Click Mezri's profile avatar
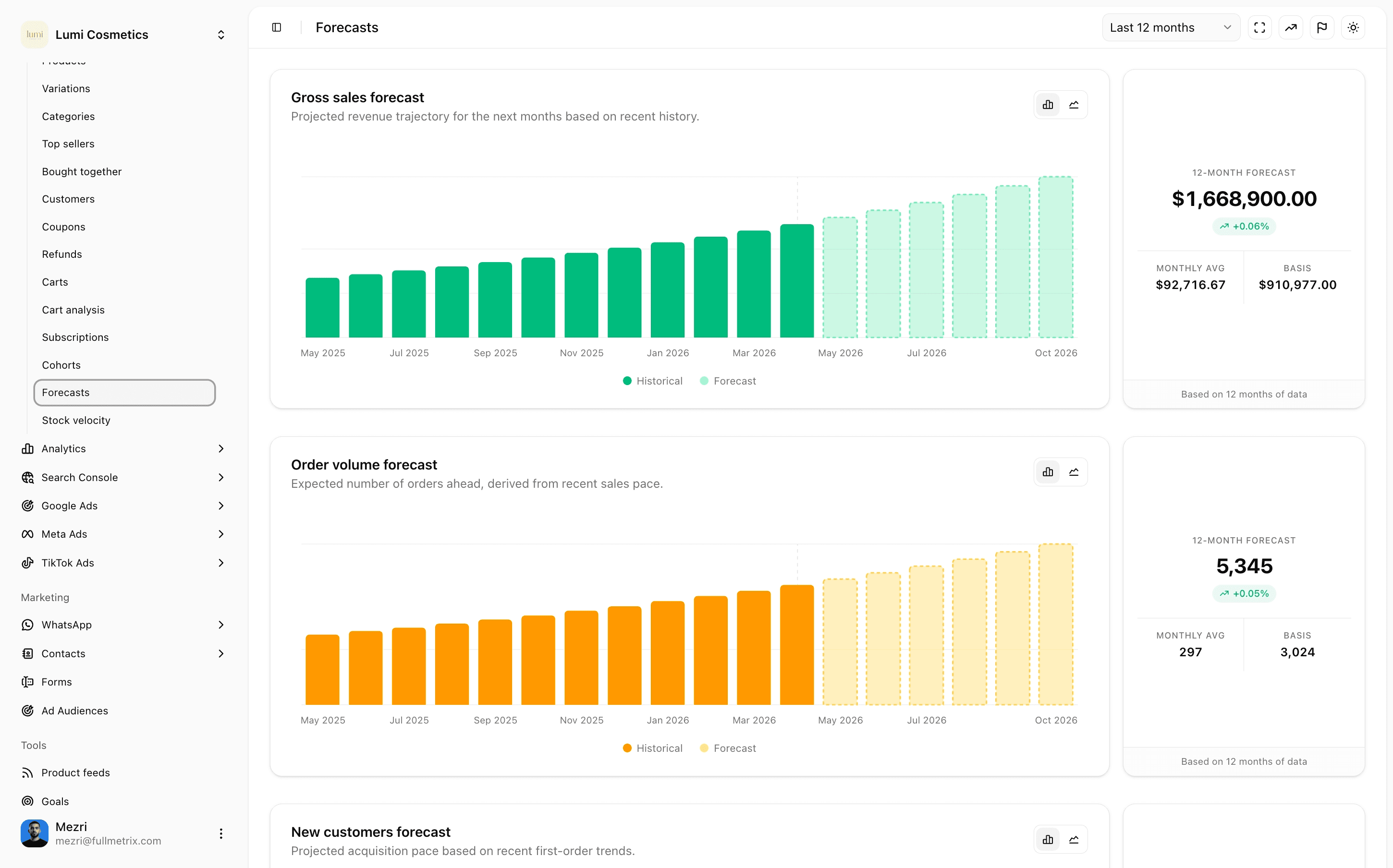 [35, 833]
